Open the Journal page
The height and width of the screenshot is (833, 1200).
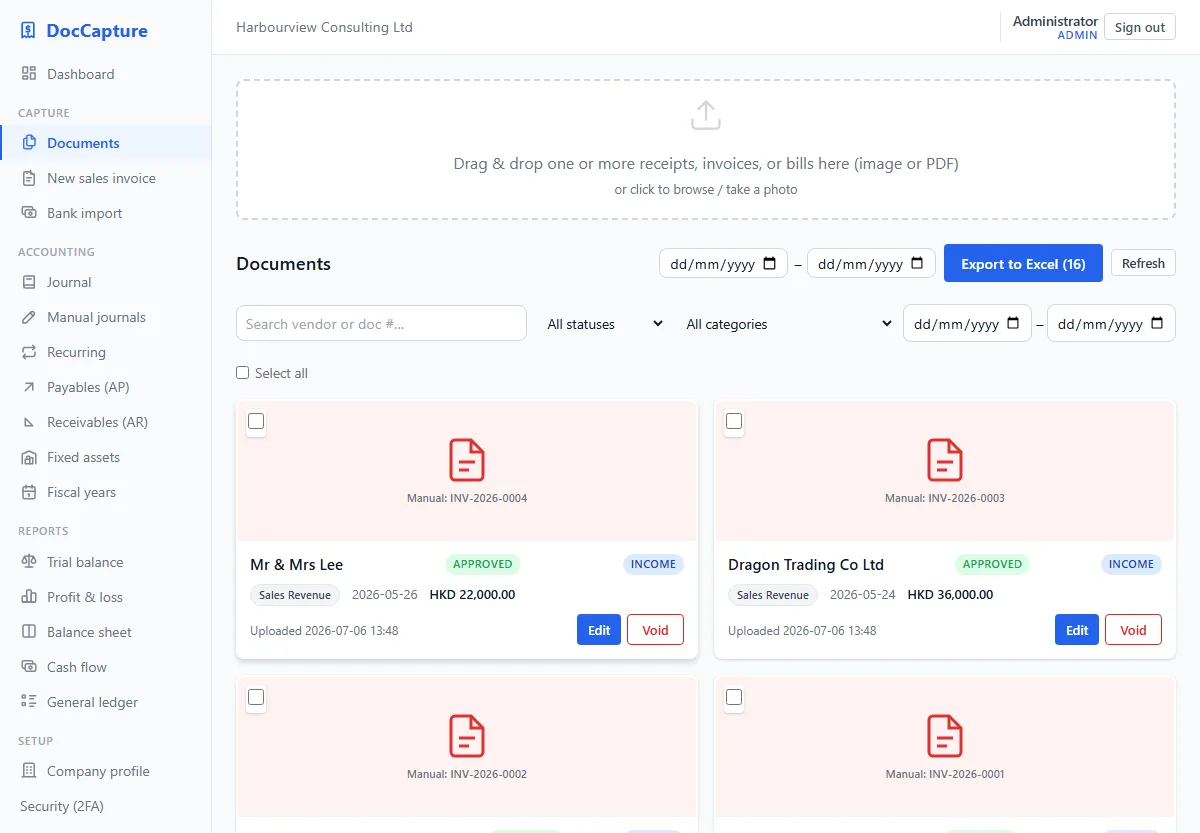click(106, 282)
